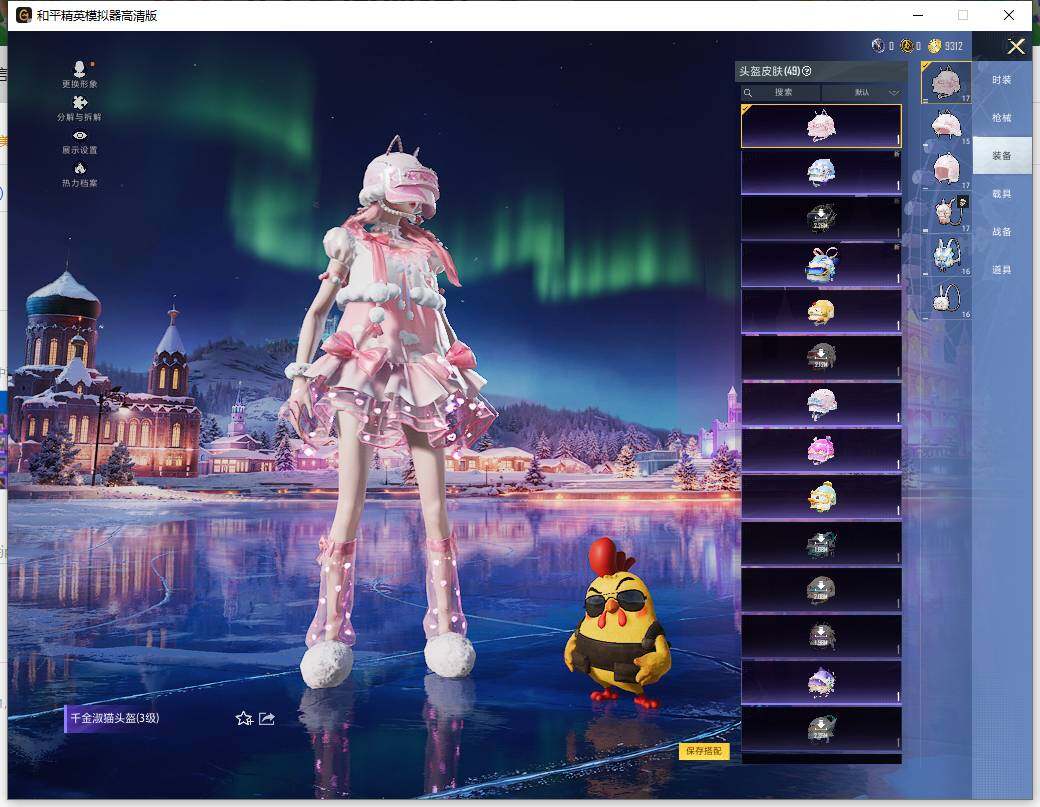Switch to the 枪械 tab
Viewport: 1040px width, 807px height.
1002,117
